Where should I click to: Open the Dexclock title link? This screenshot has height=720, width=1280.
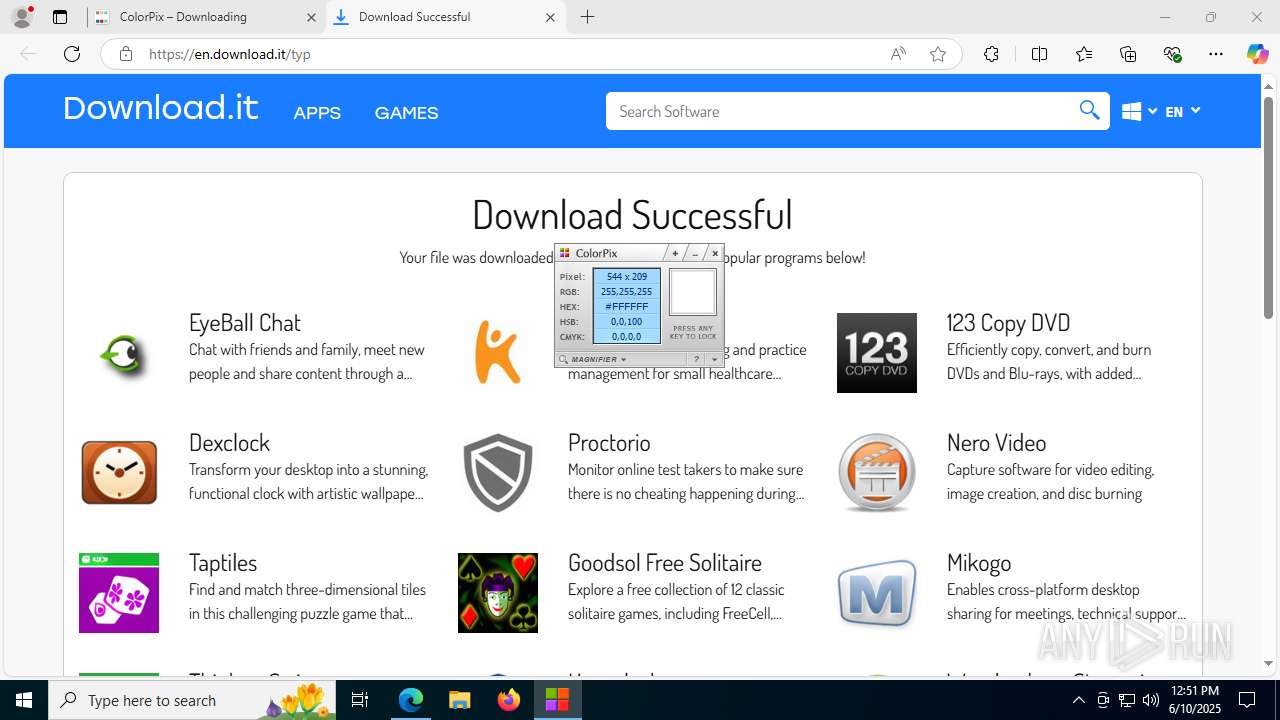[229, 442]
